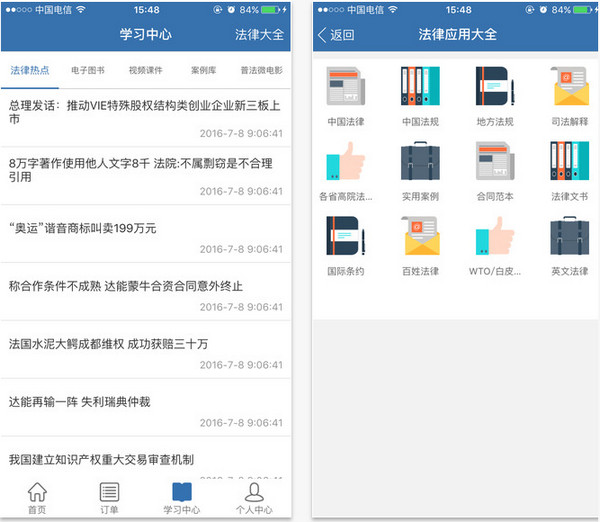Open 个人中心 profile icon
600x522 pixels.
point(254,492)
